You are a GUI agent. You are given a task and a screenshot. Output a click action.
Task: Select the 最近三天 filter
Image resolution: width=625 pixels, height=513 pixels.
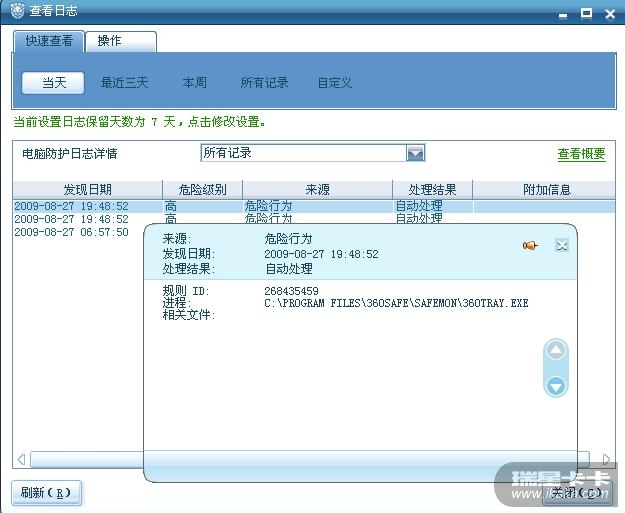(124, 83)
